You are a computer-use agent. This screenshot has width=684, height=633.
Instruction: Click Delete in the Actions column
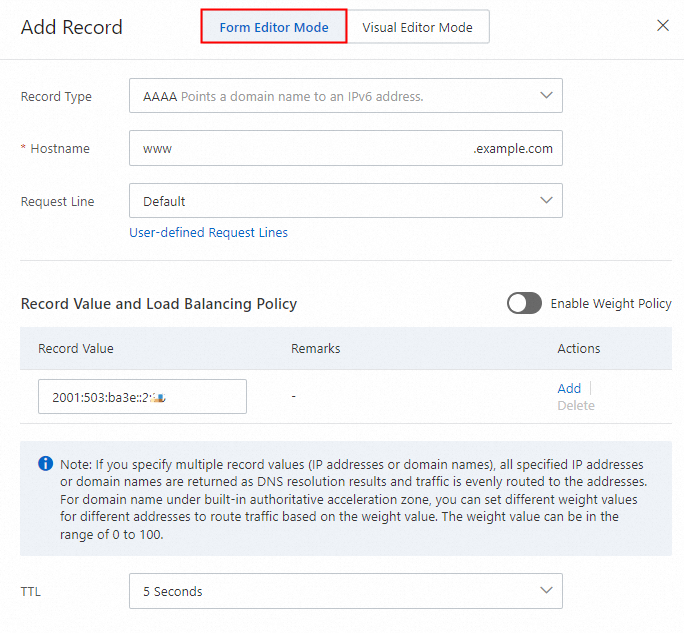point(575,406)
